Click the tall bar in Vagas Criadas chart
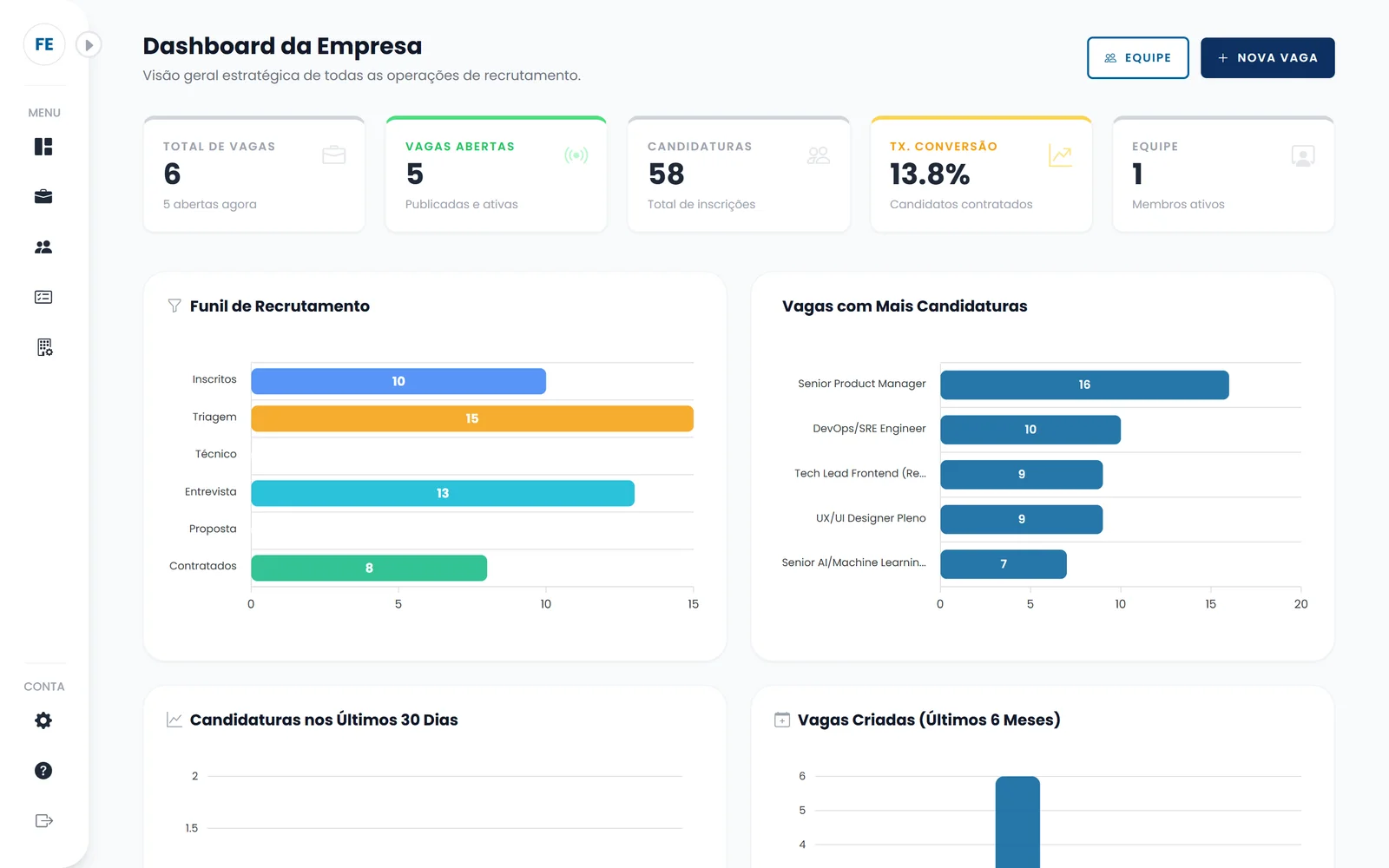The width and height of the screenshot is (1389, 868). 1017,822
